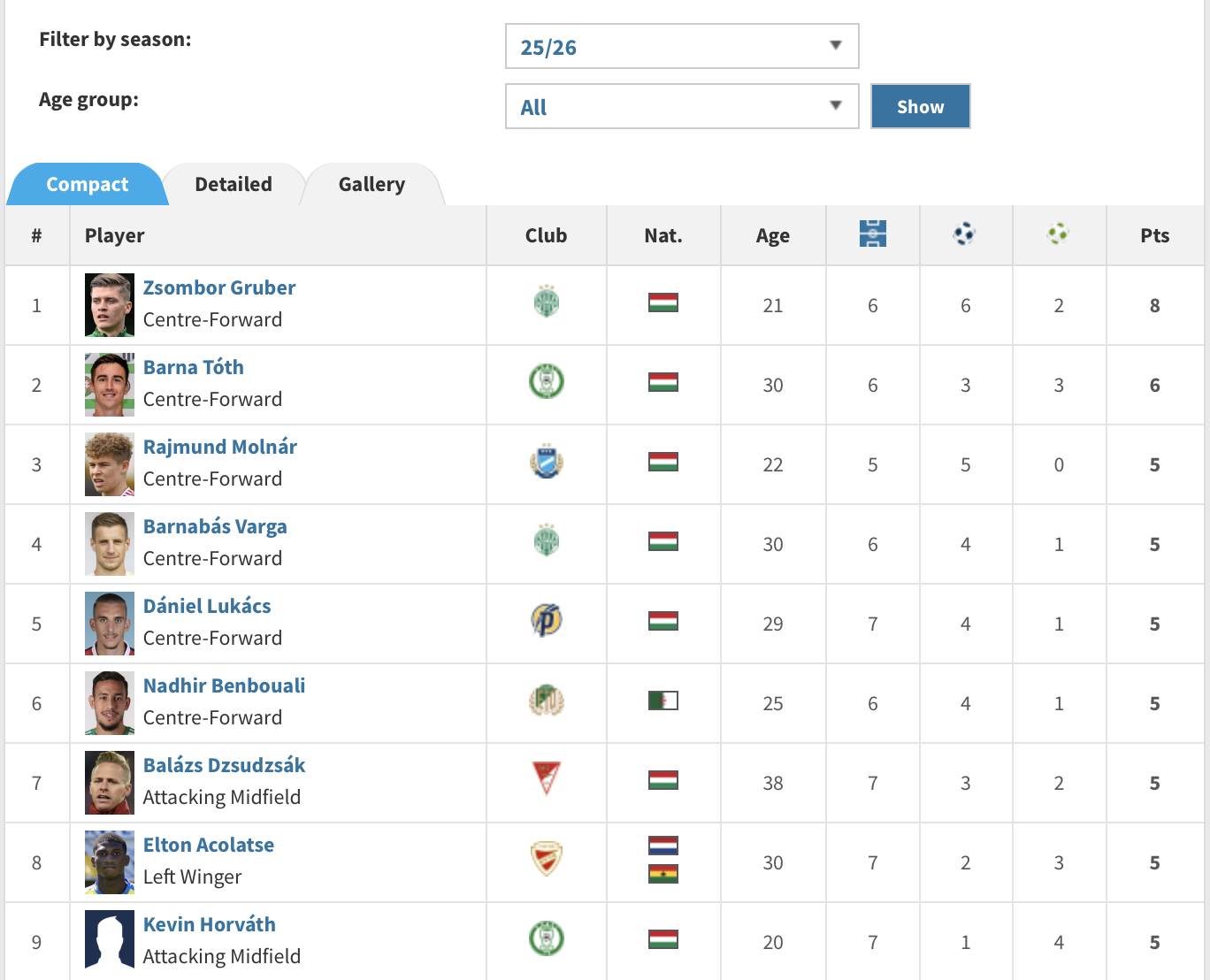The height and width of the screenshot is (980, 1210).
Task: Click Zsombor Gruber's portrait thumbnail
Action: [110, 305]
